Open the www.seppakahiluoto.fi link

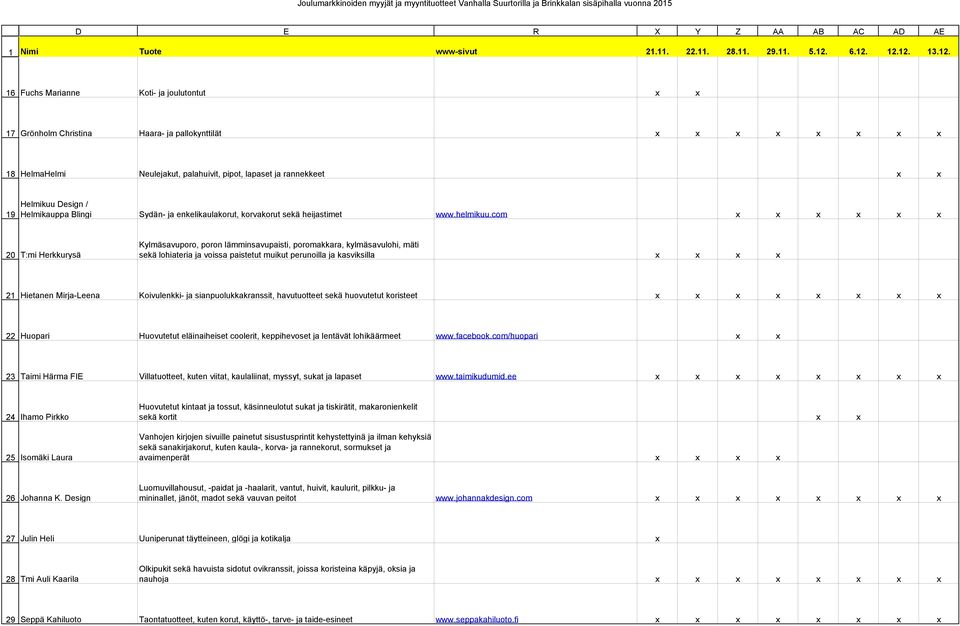coord(477,619)
